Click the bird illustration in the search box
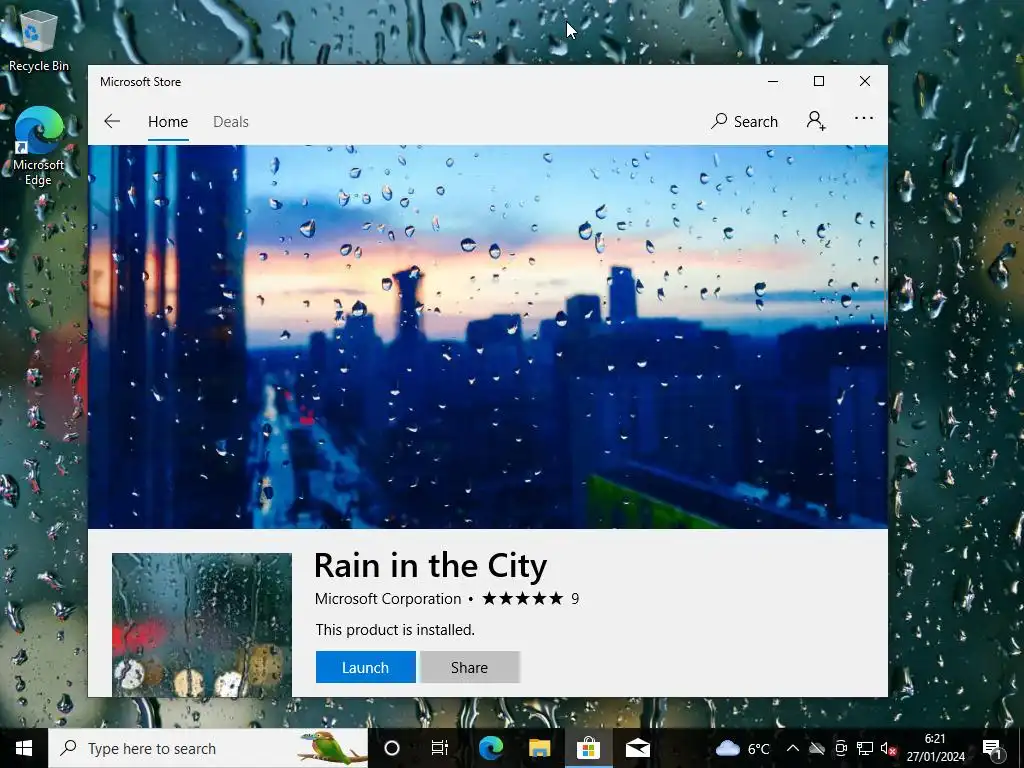This screenshot has height=768, width=1024. 332,748
